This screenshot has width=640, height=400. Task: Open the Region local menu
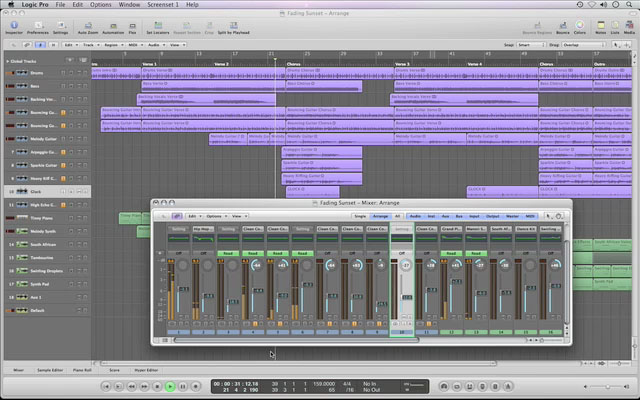click(x=113, y=45)
